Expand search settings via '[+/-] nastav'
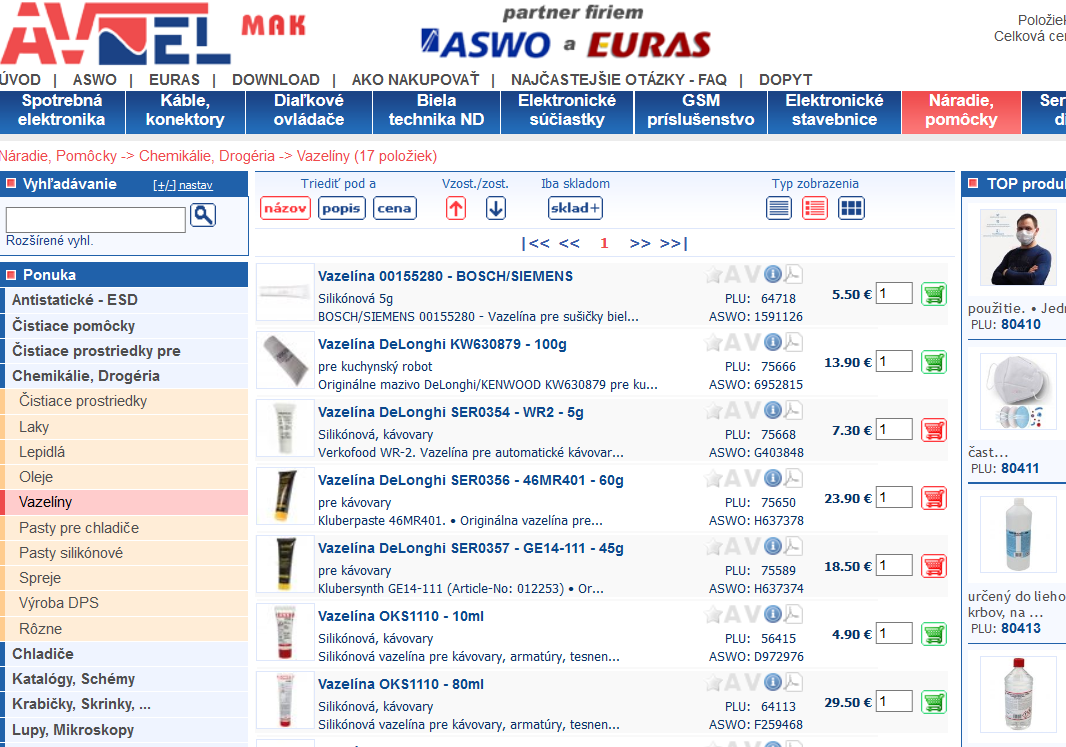The width and height of the screenshot is (1066, 747). (x=182, y=185)
